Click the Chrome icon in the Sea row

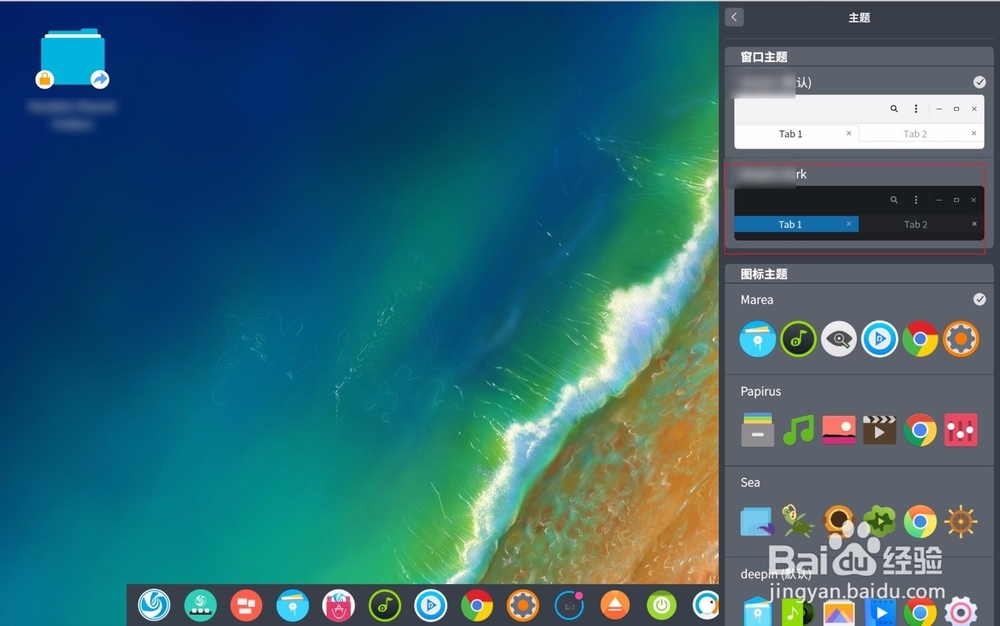click(x=920, y=521)
